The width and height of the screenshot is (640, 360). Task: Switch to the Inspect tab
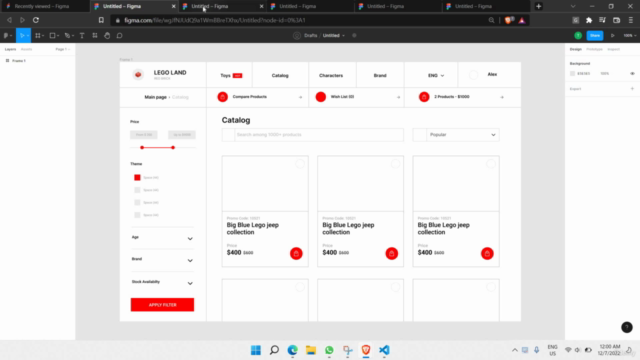point(613,49)
